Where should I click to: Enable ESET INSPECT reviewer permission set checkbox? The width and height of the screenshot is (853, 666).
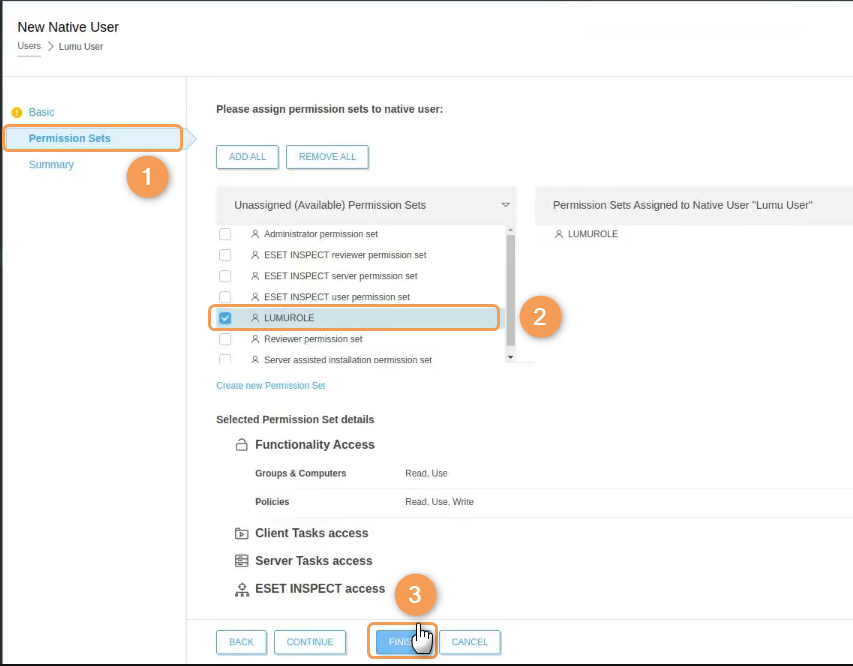225,255
